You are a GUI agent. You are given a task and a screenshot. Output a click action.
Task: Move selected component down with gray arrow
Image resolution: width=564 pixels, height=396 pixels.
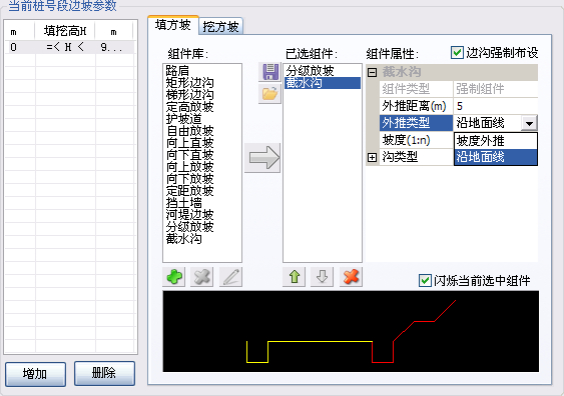point(322,277)
